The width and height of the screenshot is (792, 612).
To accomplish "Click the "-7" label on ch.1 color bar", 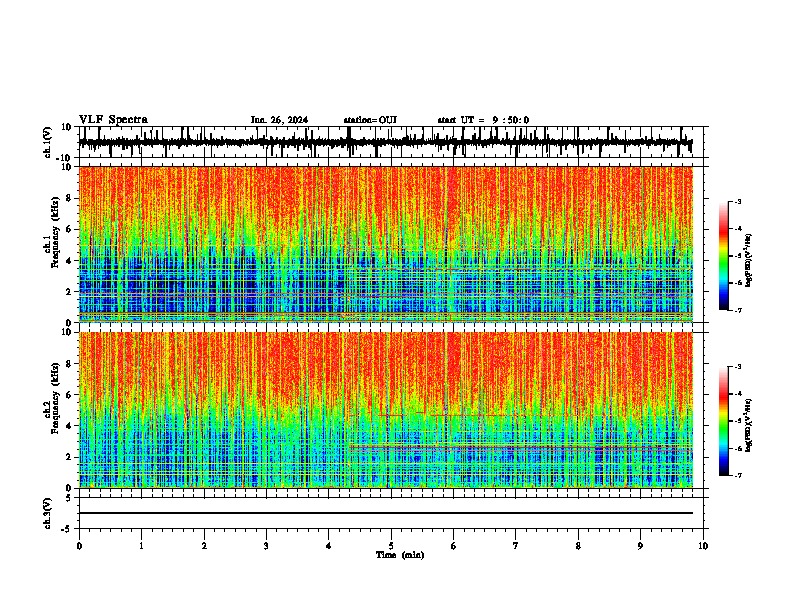I will point(737,310).
